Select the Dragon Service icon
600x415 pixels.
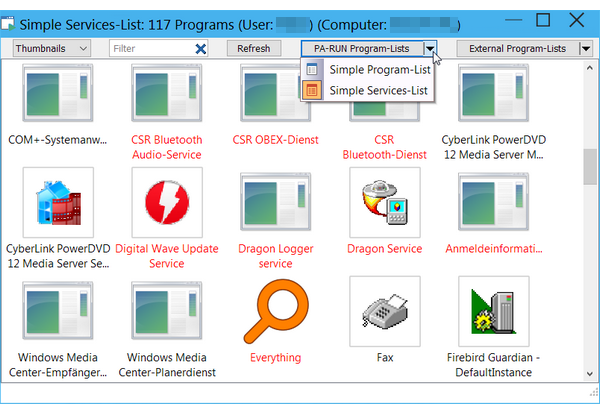tap(385, 201)
